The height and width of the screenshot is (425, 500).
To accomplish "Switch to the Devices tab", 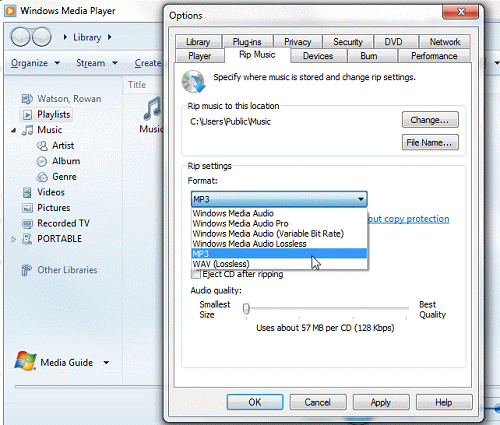I will tap(318, 56).
